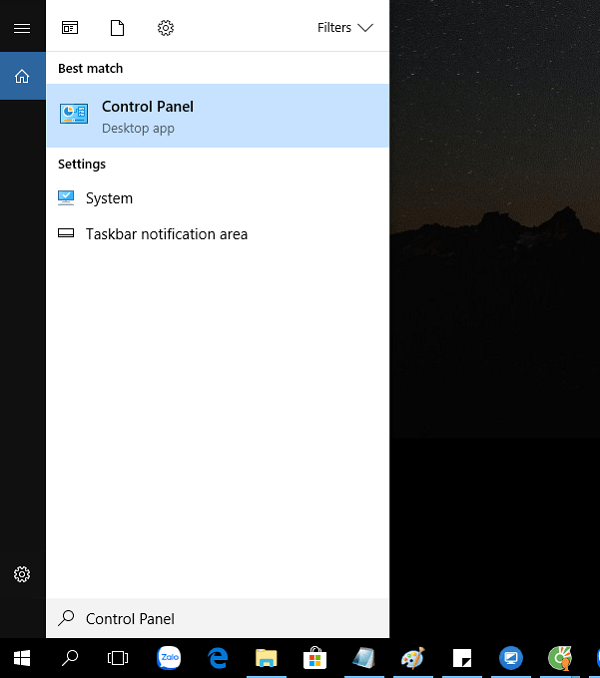Select the Documents filter icon
The width and height of the screenshot is (600, 678).
[x=117, y=28]
